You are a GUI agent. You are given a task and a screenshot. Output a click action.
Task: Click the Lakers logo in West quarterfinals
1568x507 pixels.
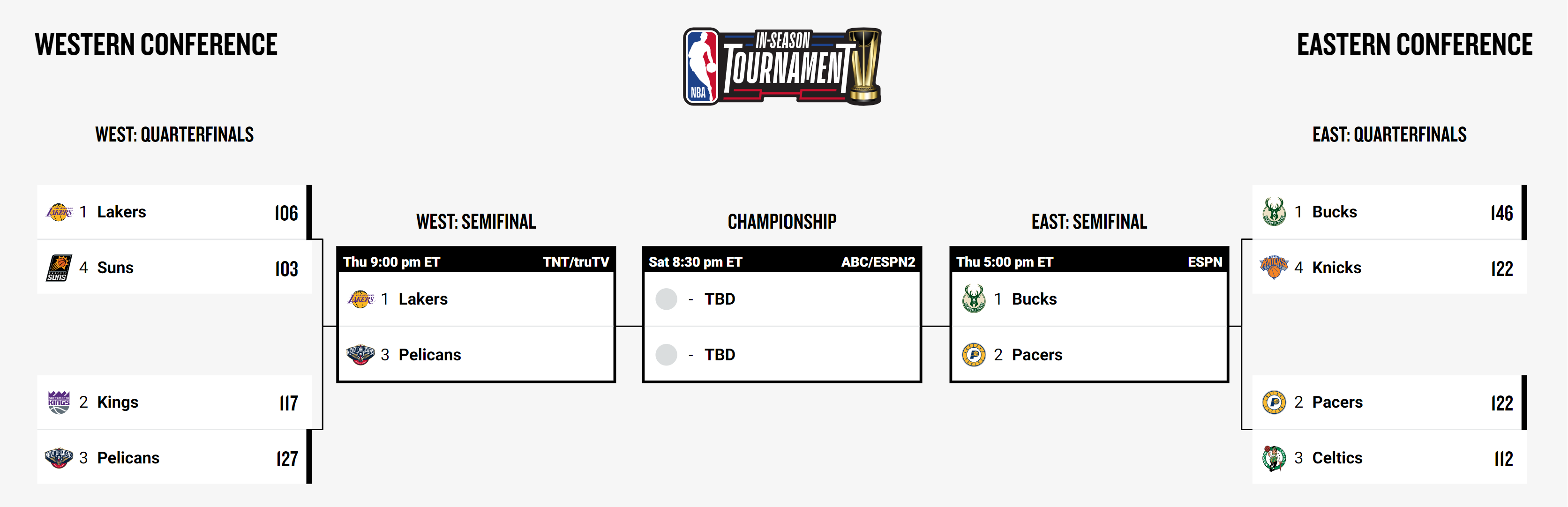[59, 212]
